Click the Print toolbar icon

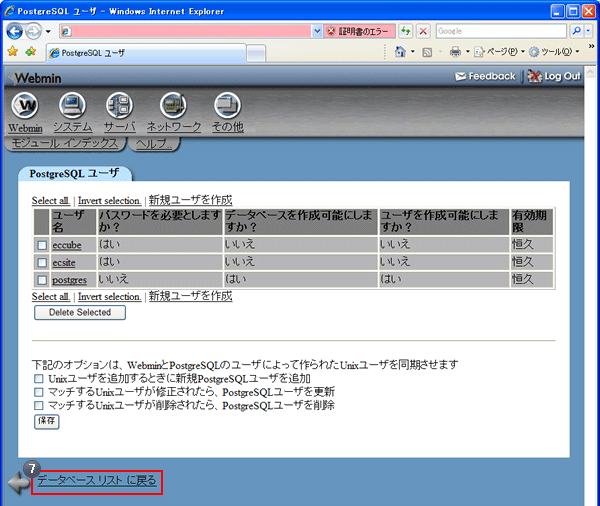[455, 51]
